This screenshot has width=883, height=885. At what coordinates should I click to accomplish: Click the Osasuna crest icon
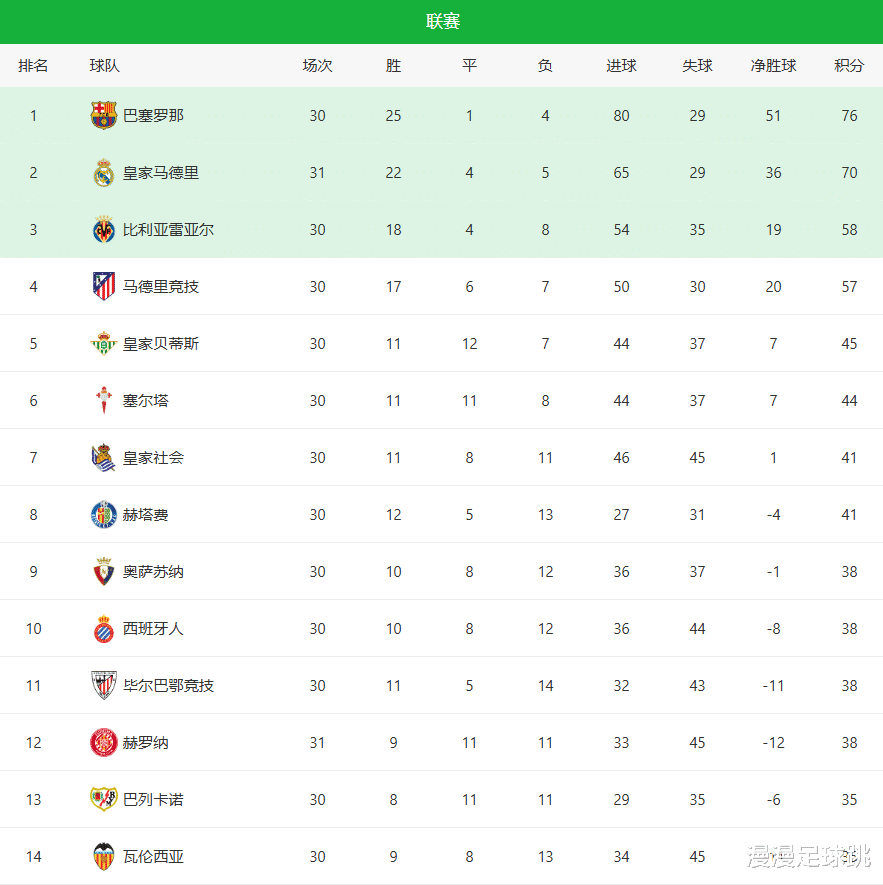pos(104,572)
